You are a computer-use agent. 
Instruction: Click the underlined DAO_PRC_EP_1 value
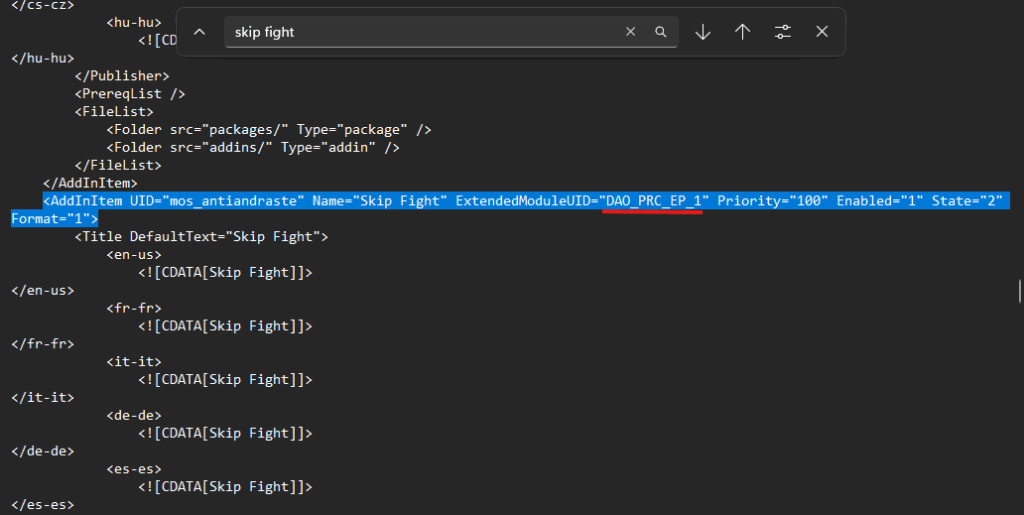pyautogui.click(x=654, y=201)
